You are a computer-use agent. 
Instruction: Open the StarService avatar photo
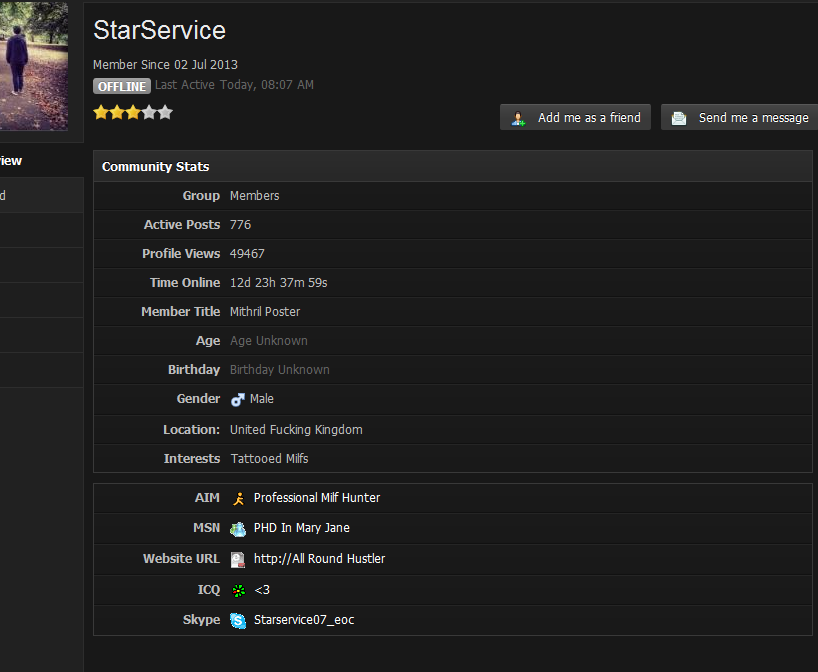[x=33, y=66]
